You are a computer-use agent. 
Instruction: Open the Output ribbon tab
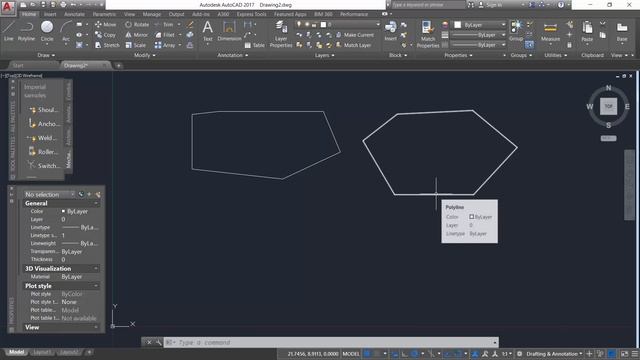click(x=176, y=14)
